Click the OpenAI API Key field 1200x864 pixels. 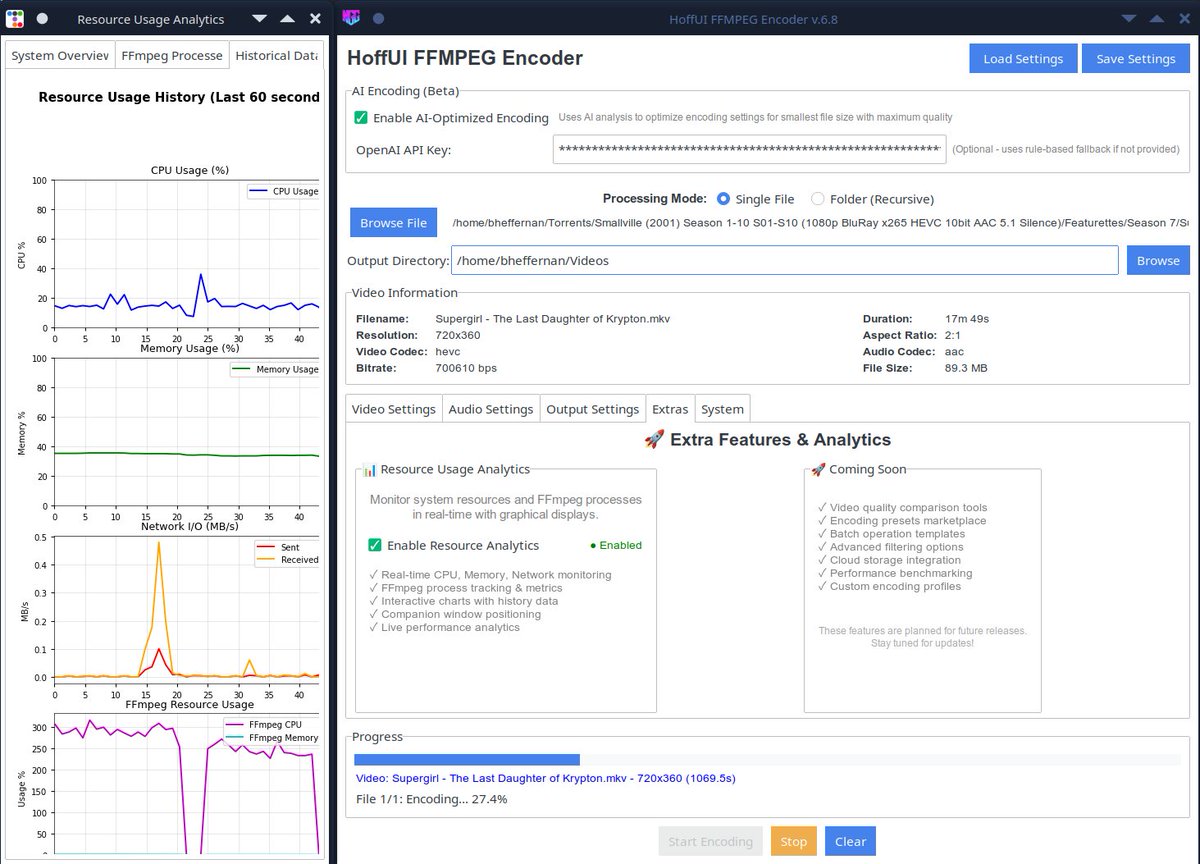[x=749, y=150]
